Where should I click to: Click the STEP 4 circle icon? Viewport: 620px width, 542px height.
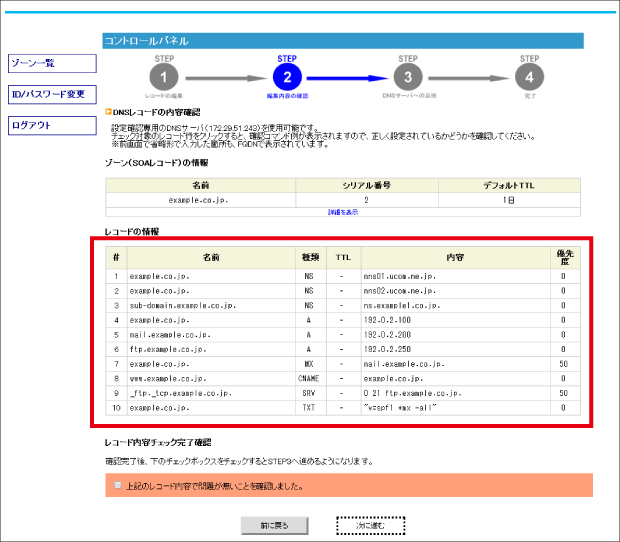[x=529, y=77]
